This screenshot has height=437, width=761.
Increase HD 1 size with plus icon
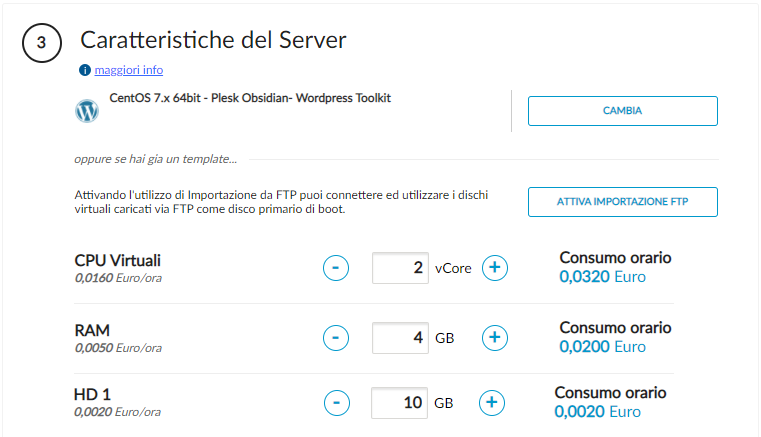[491, 403]
